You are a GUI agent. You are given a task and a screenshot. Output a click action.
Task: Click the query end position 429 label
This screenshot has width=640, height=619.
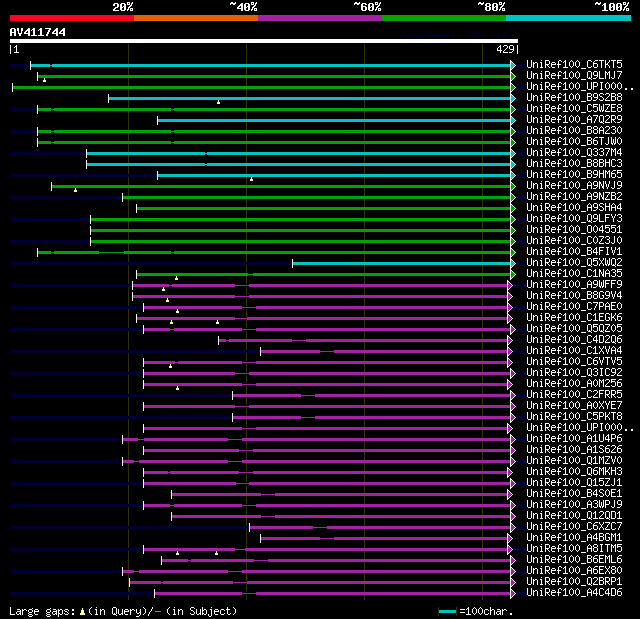pos(505,49)
